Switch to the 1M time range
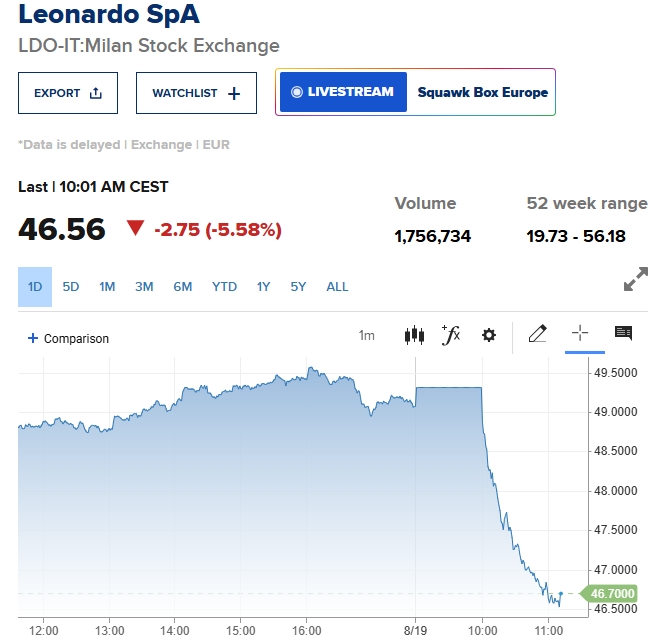The height and width of the screenshot is (641, 654). tap(107, 287)
